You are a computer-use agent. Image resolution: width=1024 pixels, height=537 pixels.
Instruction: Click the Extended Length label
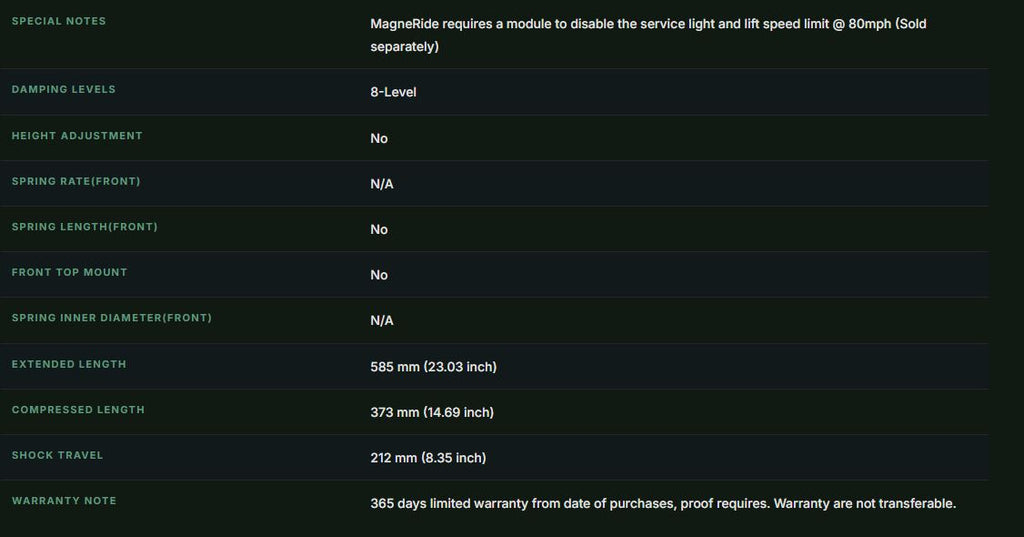coord(69,364)
